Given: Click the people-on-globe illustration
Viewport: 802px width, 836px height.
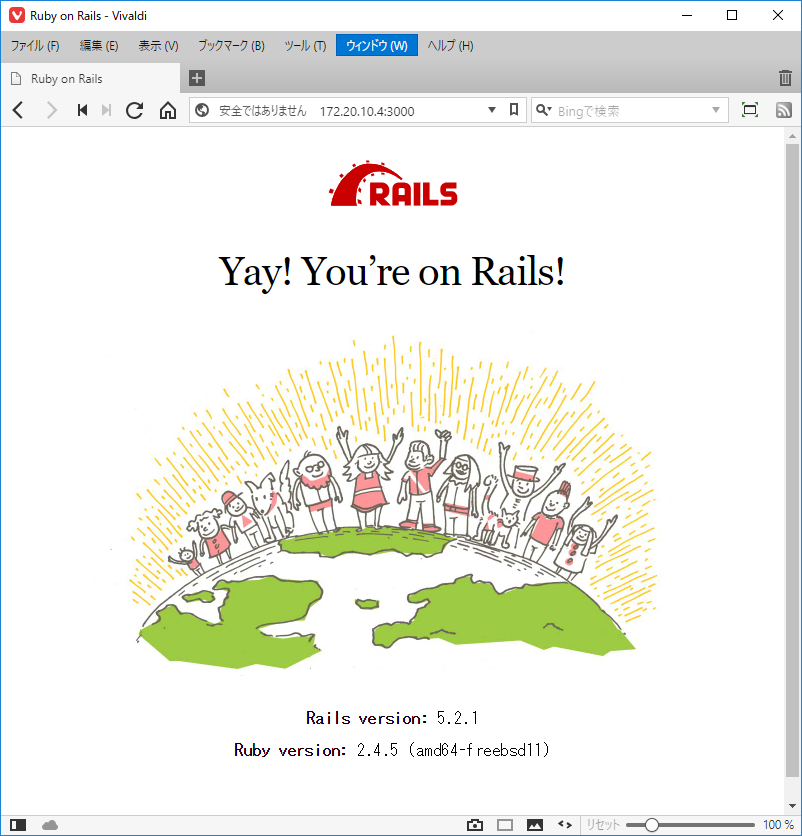Looking at the screenshot, I should [x=392, y=504].
